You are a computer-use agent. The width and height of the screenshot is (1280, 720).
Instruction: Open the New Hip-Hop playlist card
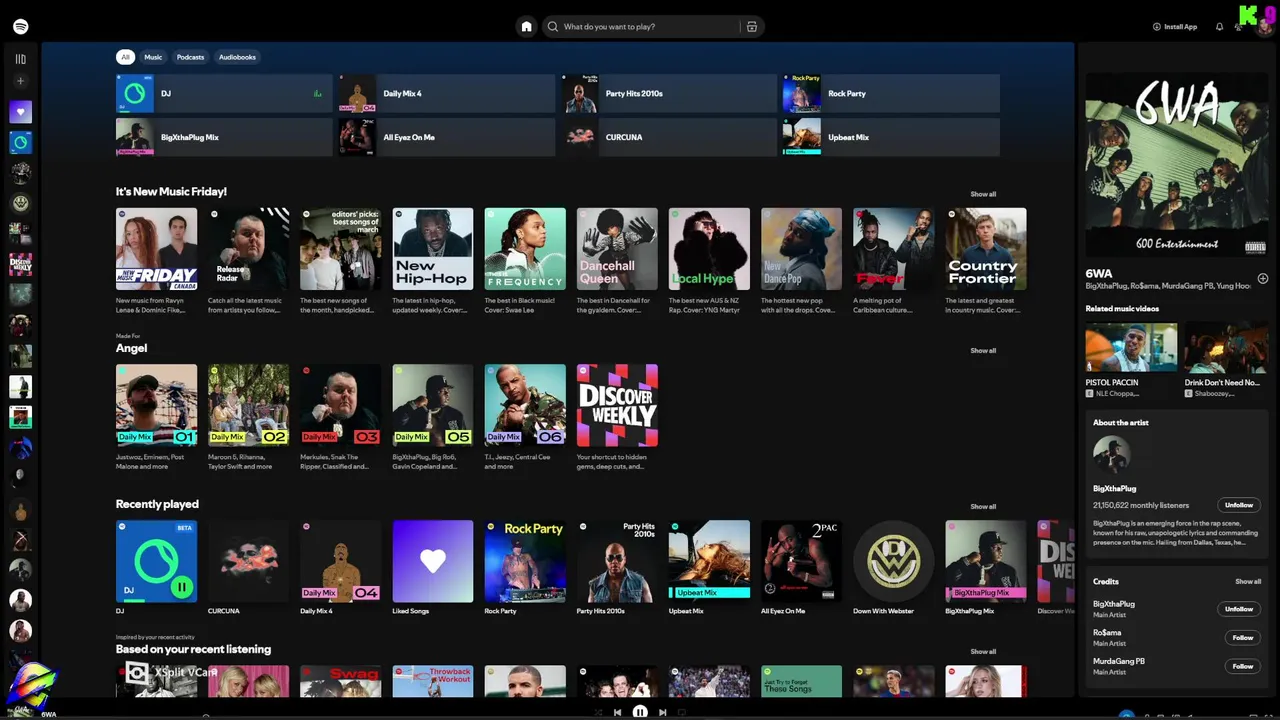click(x=433, y=249)
